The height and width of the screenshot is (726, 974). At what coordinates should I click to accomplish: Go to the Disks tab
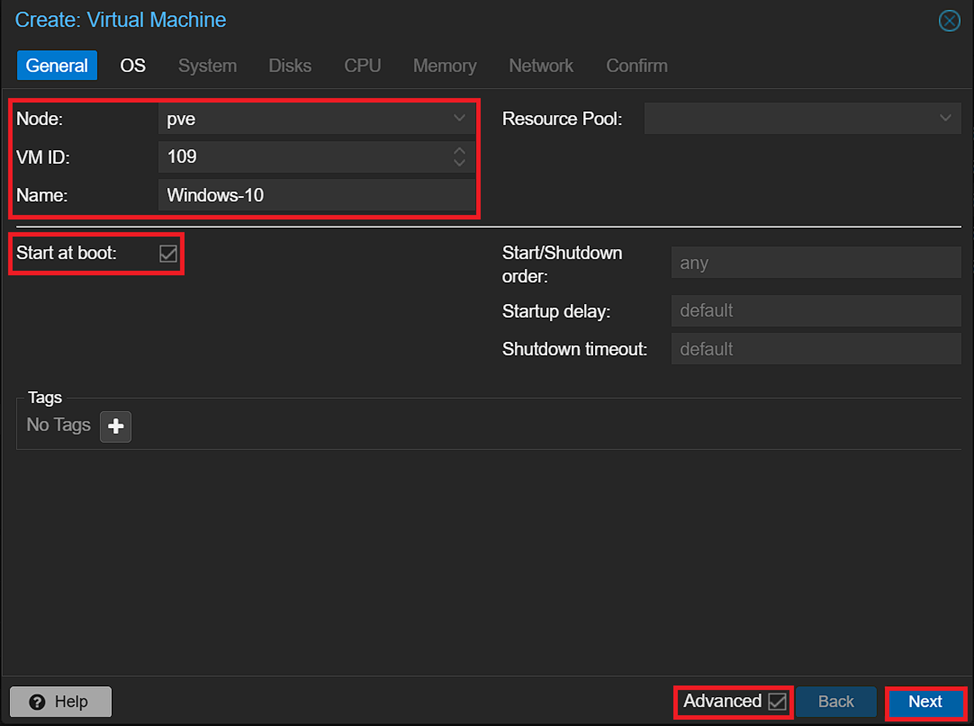[x=290, y=66]
